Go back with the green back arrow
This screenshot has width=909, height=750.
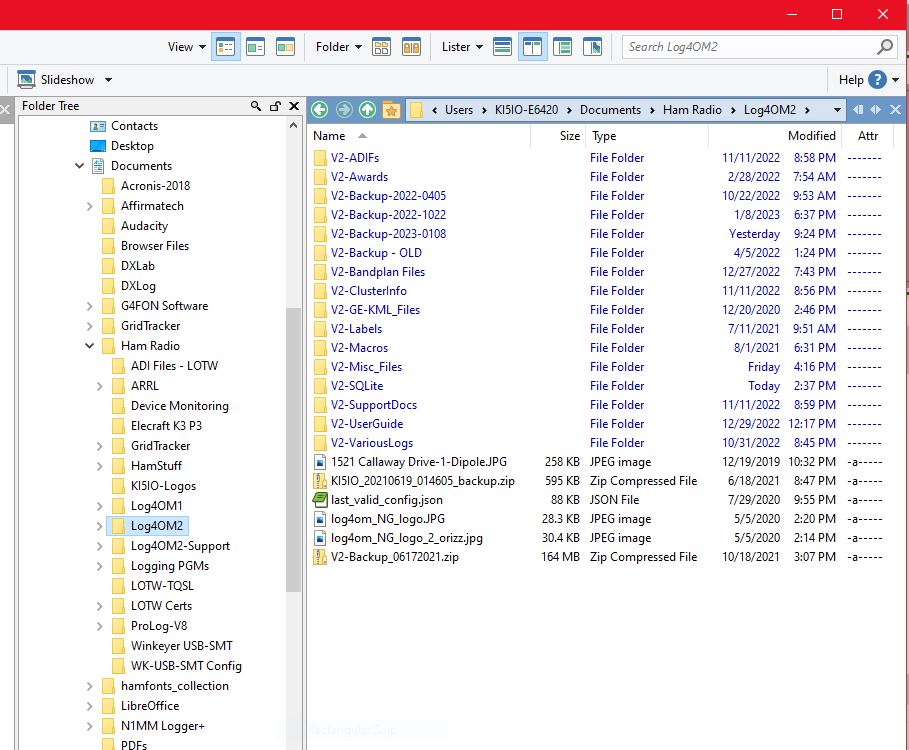click(x=319, y=110)
